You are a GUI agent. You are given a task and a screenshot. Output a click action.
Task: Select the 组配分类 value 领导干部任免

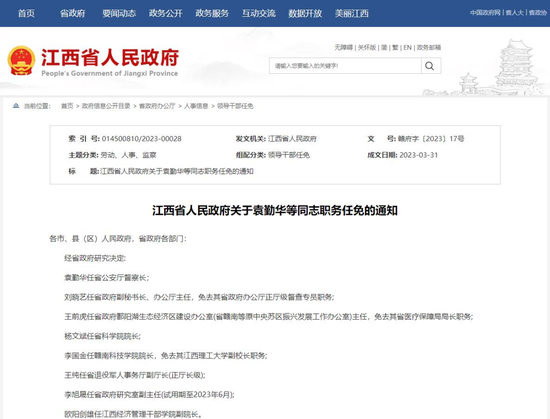click(289, 155)
